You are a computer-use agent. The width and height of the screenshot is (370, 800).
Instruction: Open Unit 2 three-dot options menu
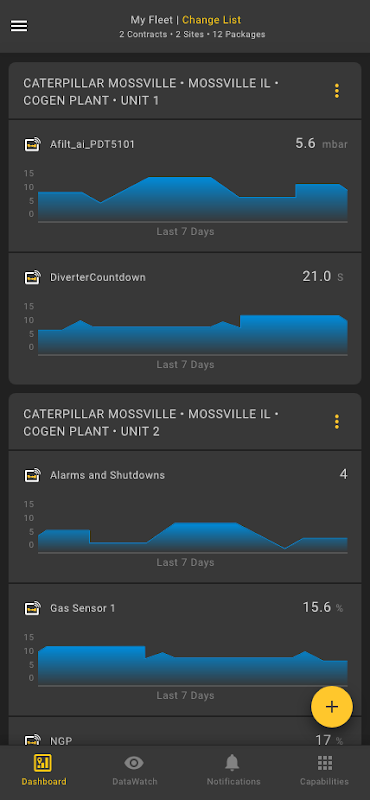(337, 422)
